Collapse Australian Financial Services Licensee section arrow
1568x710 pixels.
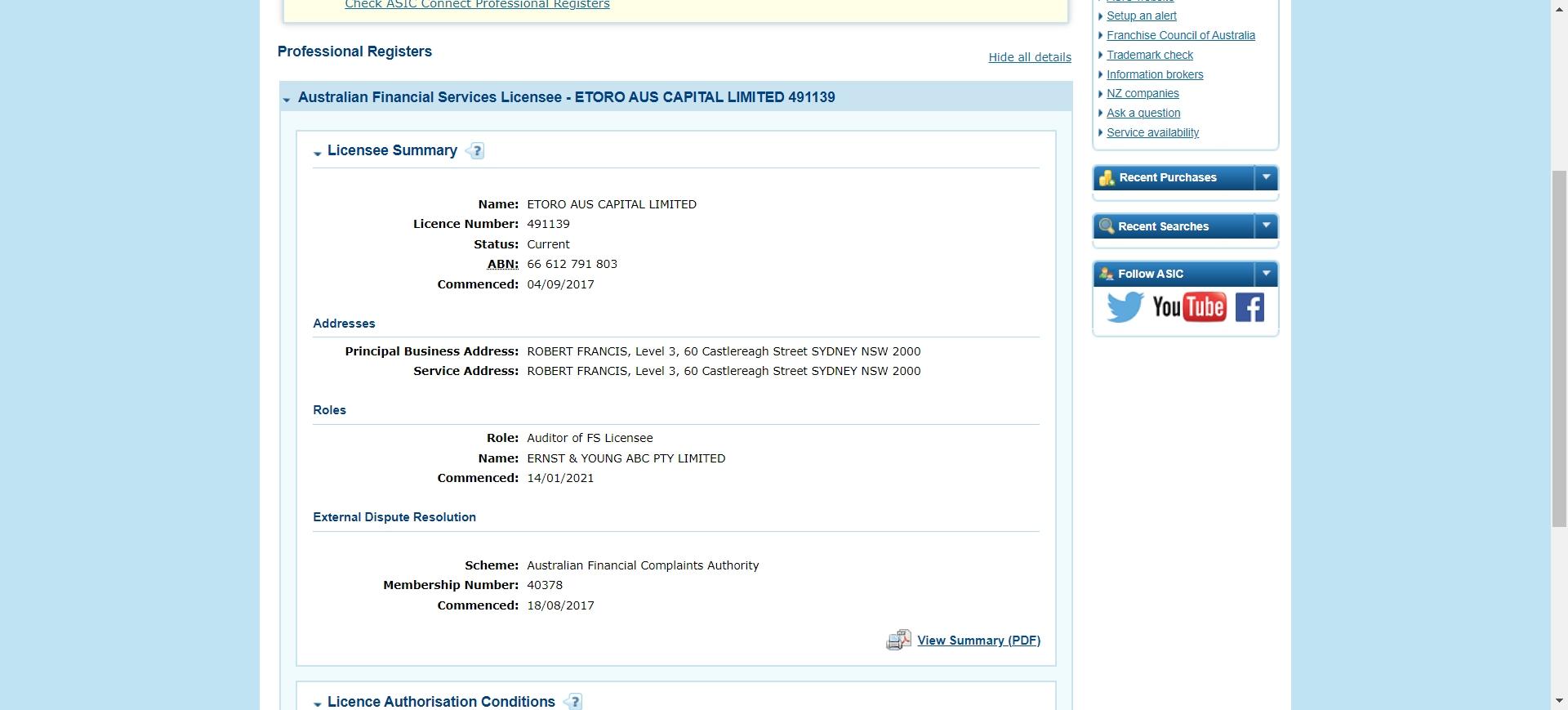pos(287,100)
